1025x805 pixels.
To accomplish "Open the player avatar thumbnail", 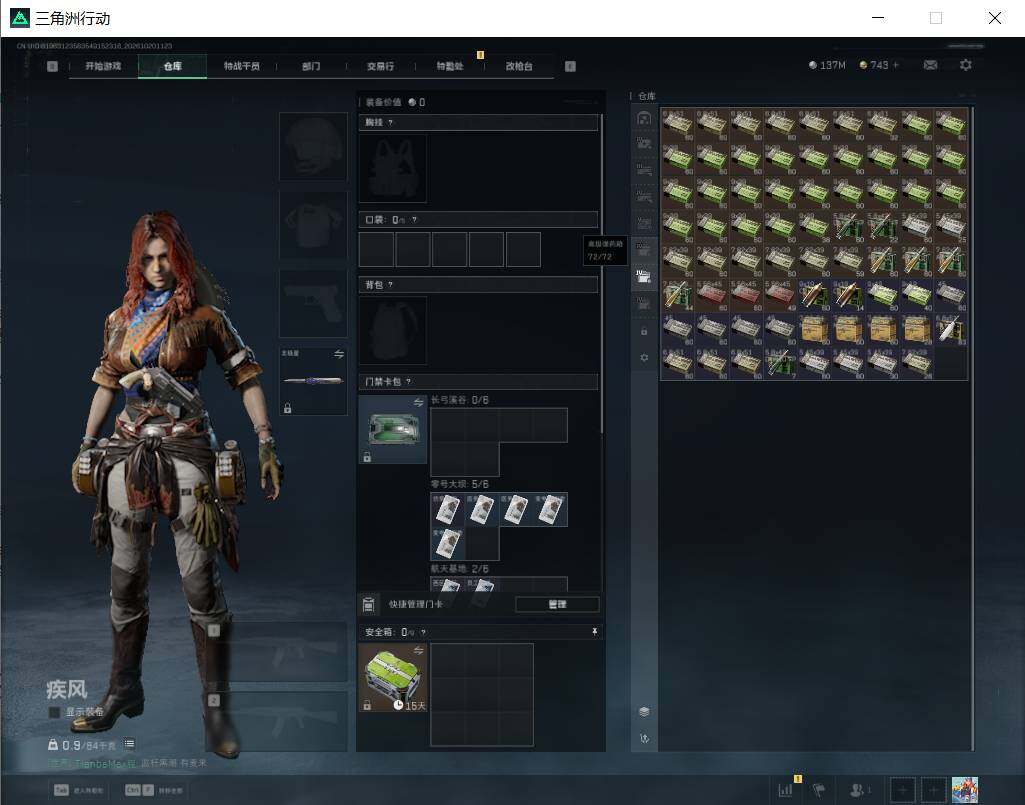I will [x=965, y=790].
